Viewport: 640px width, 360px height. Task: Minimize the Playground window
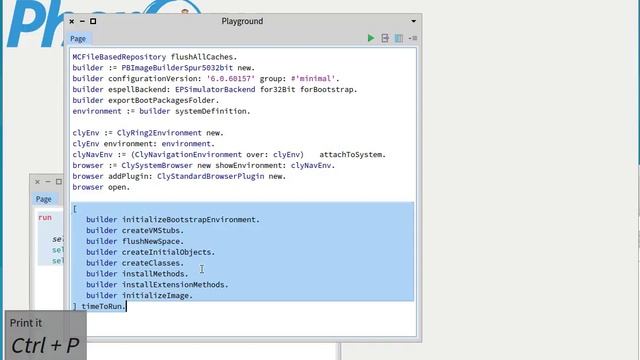point(82,21)
